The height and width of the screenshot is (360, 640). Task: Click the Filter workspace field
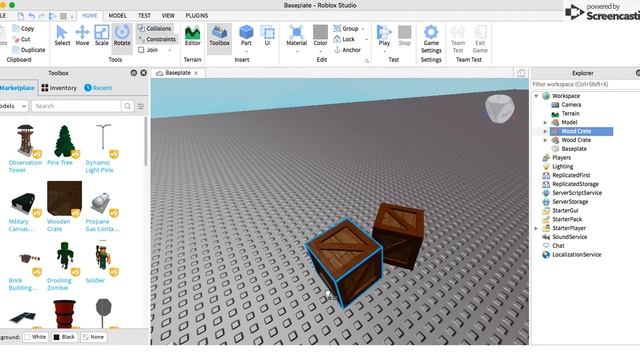click(585, 84)
